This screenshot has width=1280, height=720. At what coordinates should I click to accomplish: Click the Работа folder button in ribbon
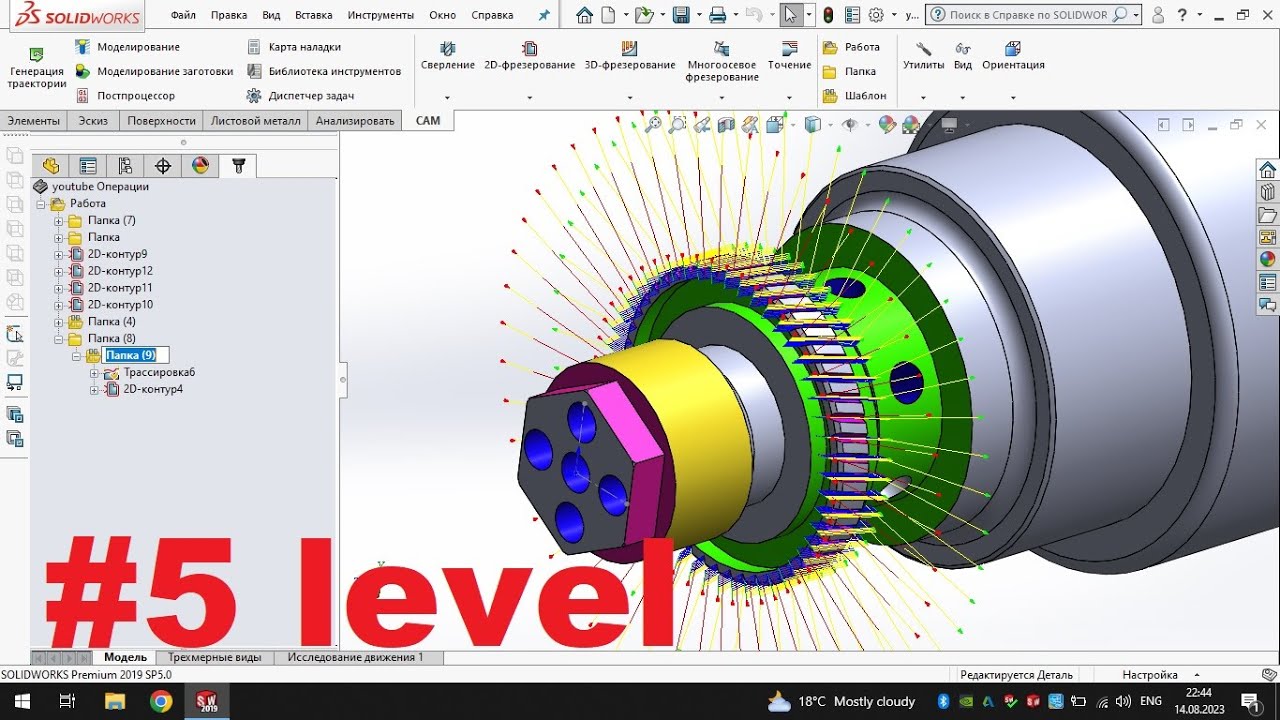coord(851,47)
